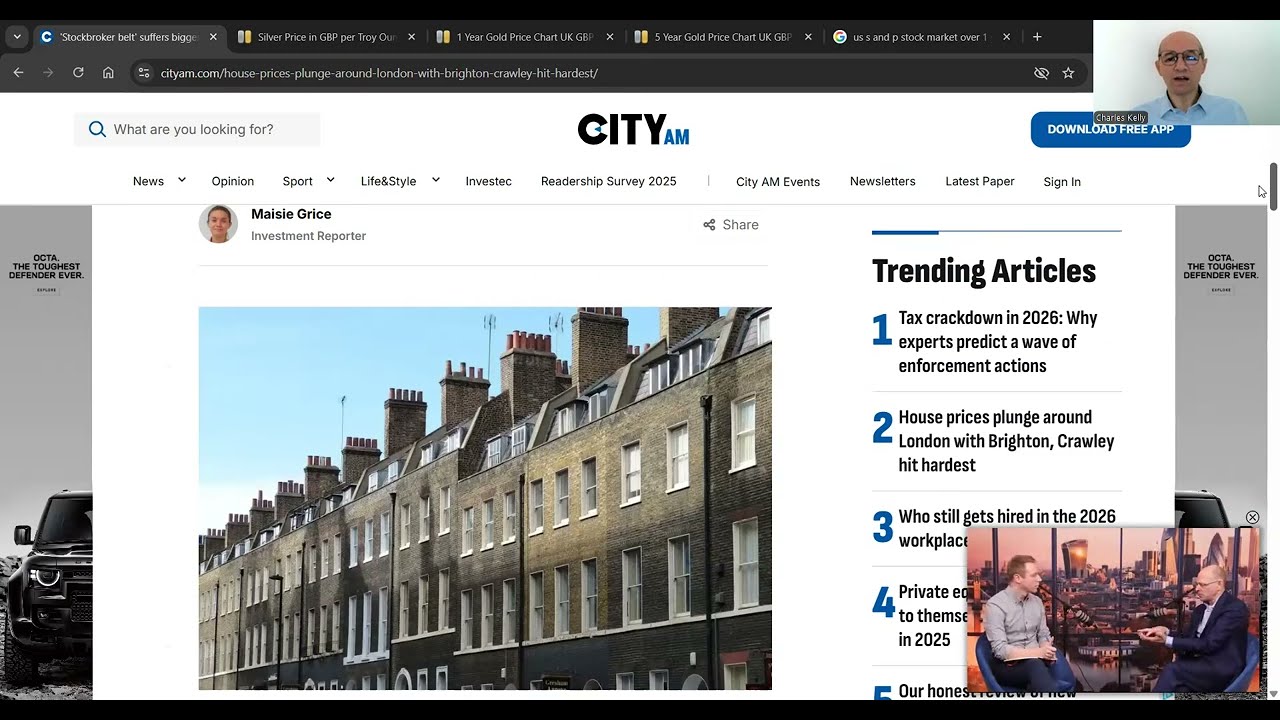
Task: Close the Silver Price tab
Action: (x=411, y=37)
